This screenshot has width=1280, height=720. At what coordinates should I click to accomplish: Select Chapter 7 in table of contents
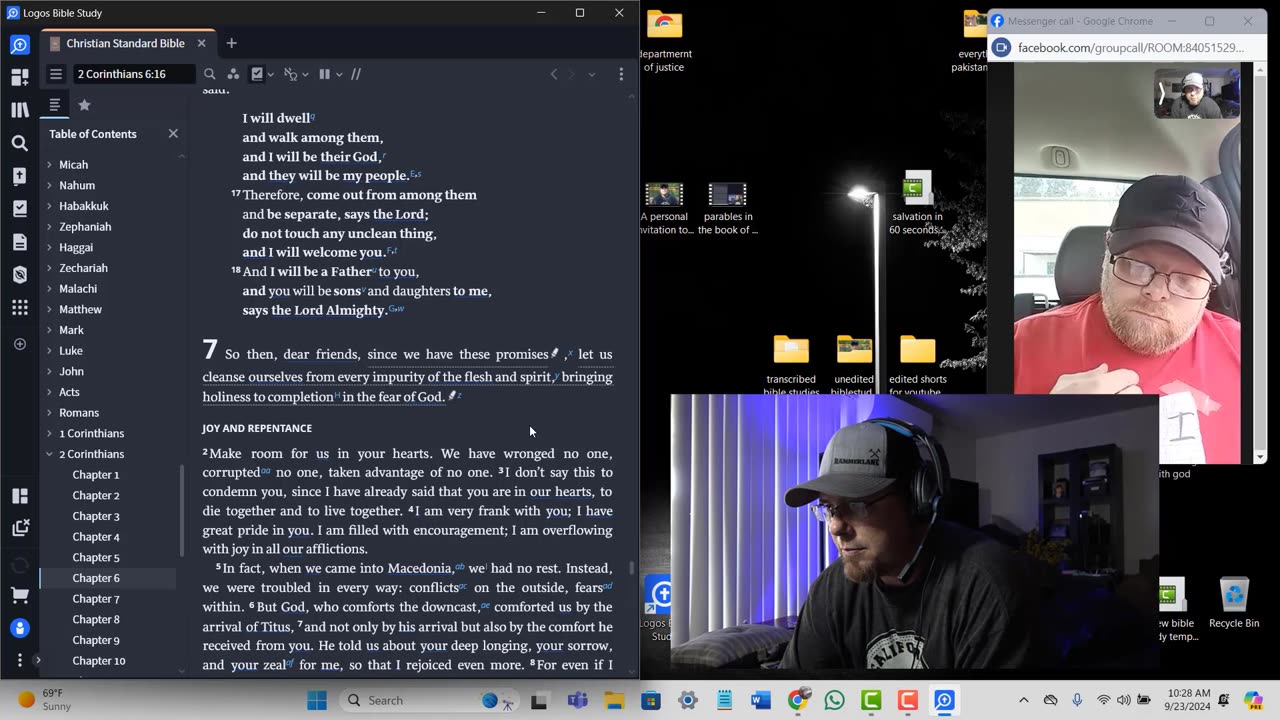[96, 599]
